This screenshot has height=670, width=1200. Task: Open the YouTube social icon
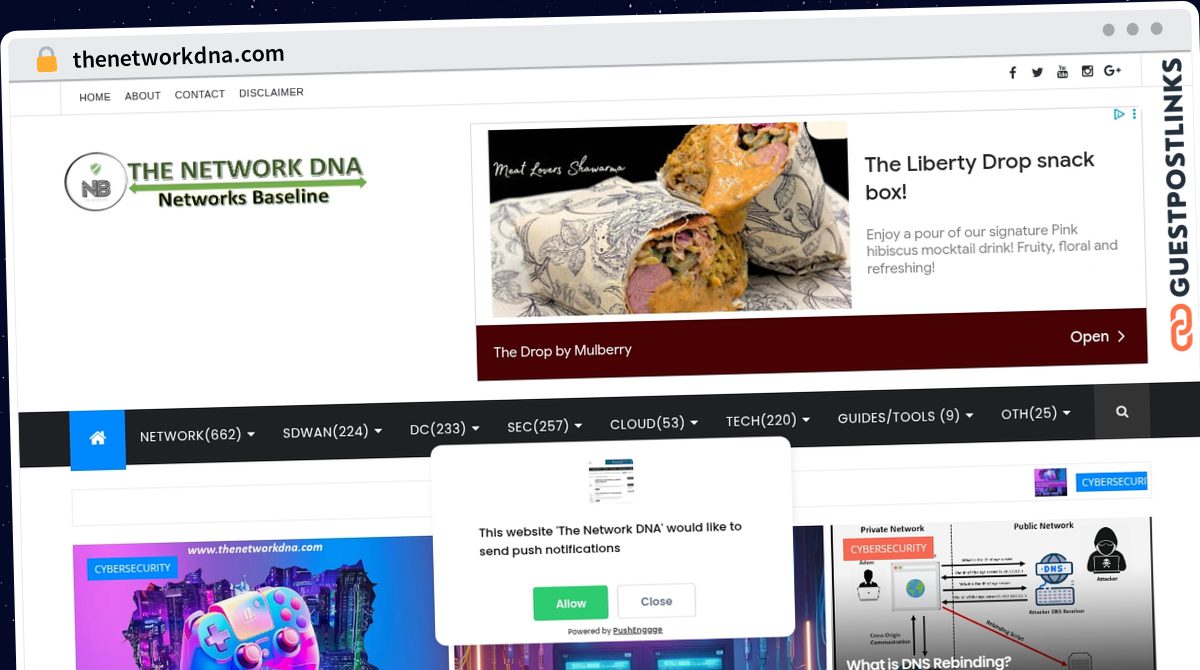pos(1062,71)
